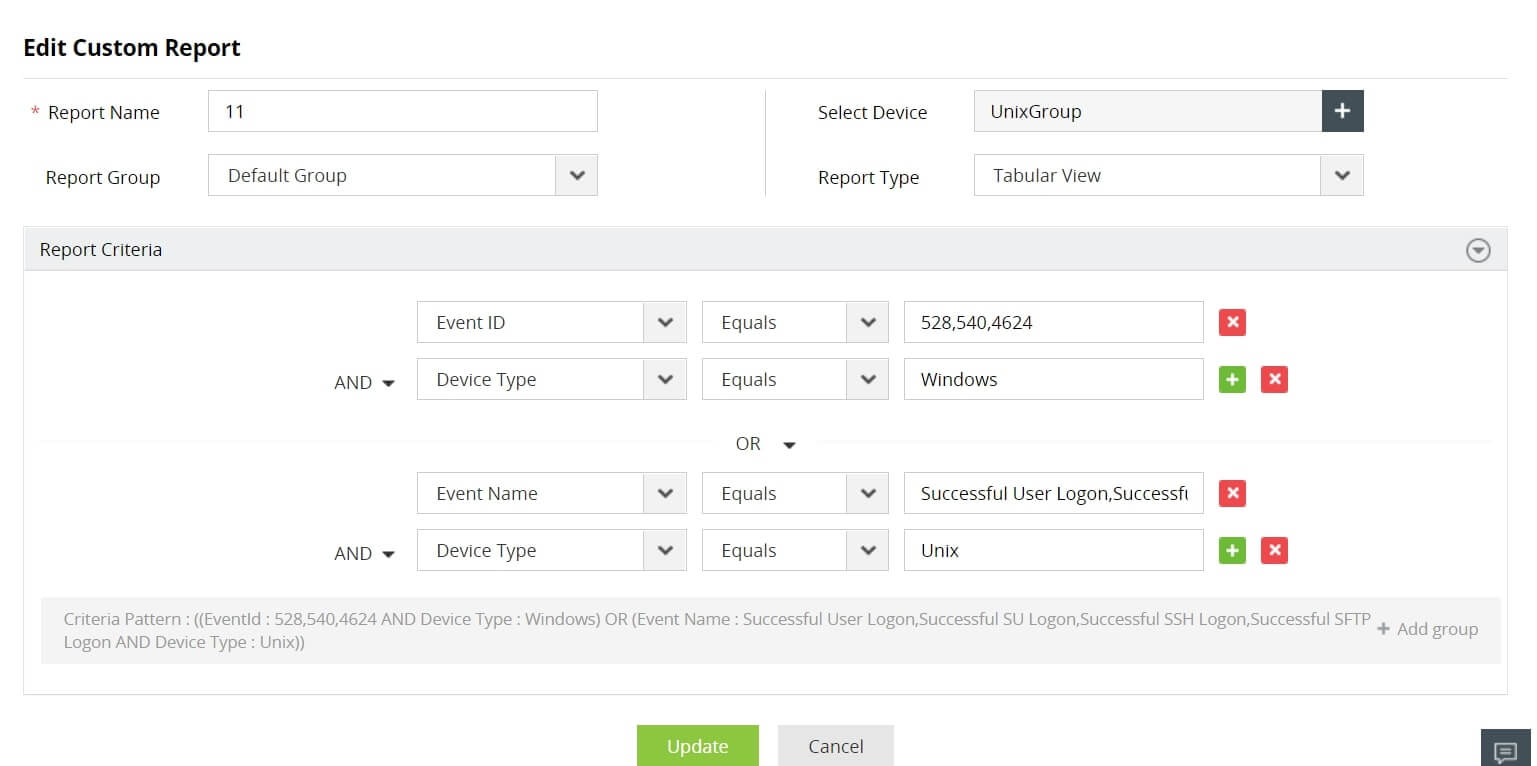Open the Equals dropdown for Event Name
Image resolution: width=1537 pixels, height=766 pixels.
(x=866, y=494)
